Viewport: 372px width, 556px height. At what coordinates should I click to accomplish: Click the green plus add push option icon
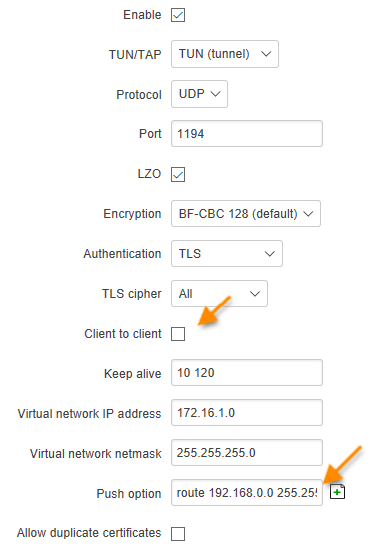tap(337, 492)
